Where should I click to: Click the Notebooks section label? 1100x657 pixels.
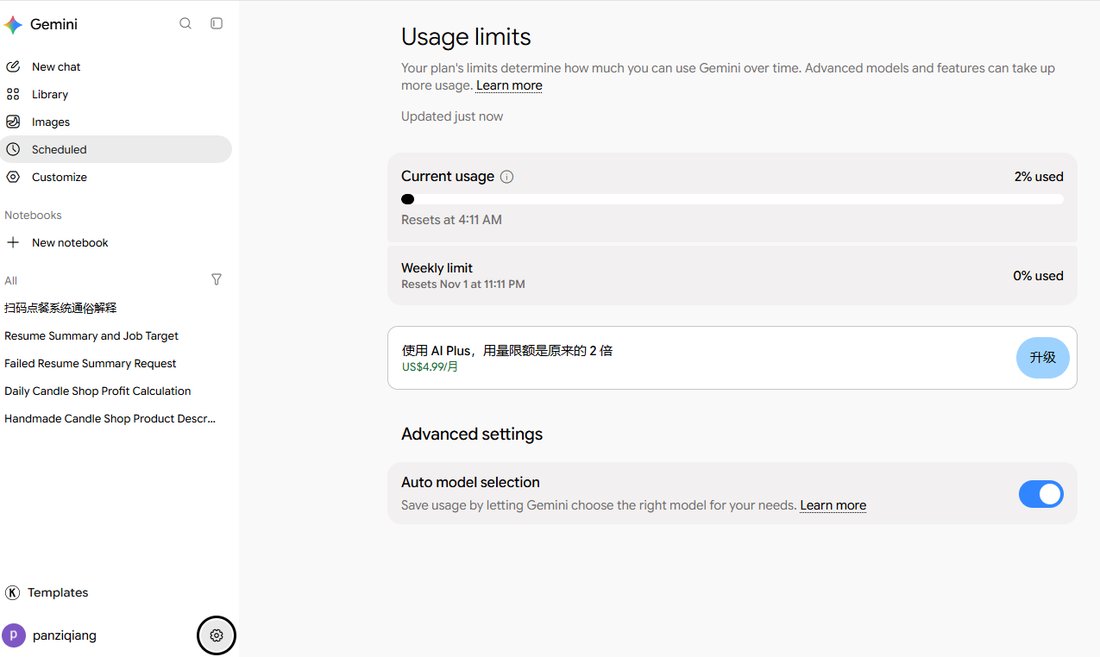click(x=33, y=215)
